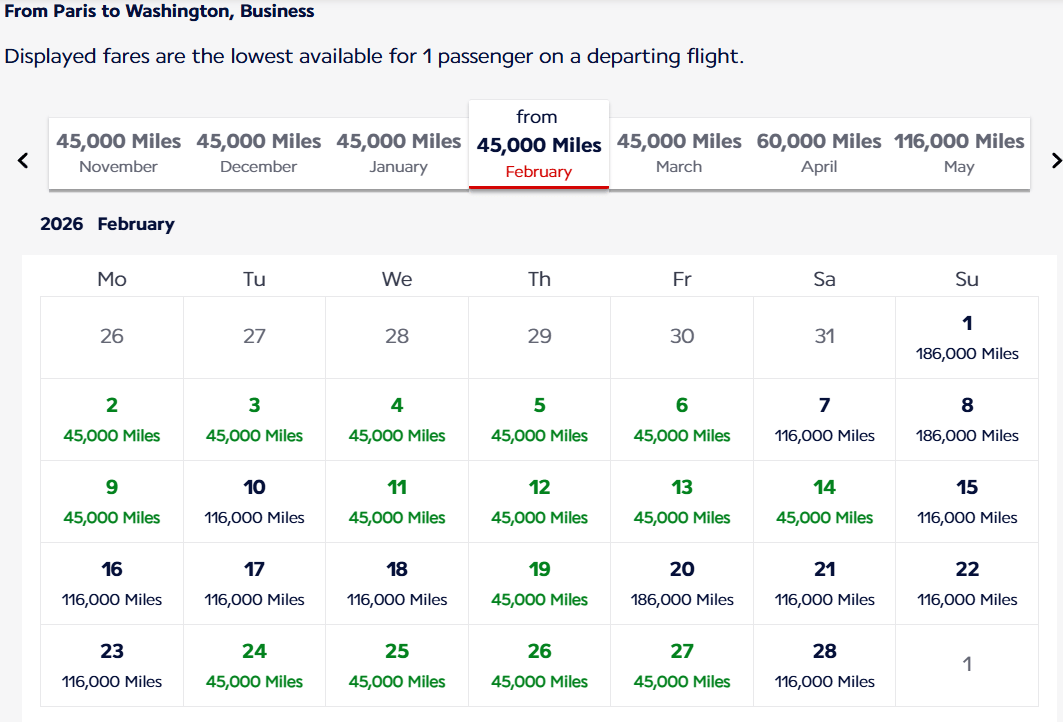
Task: Pick February 19 green fare date
Action: (539, 584)
